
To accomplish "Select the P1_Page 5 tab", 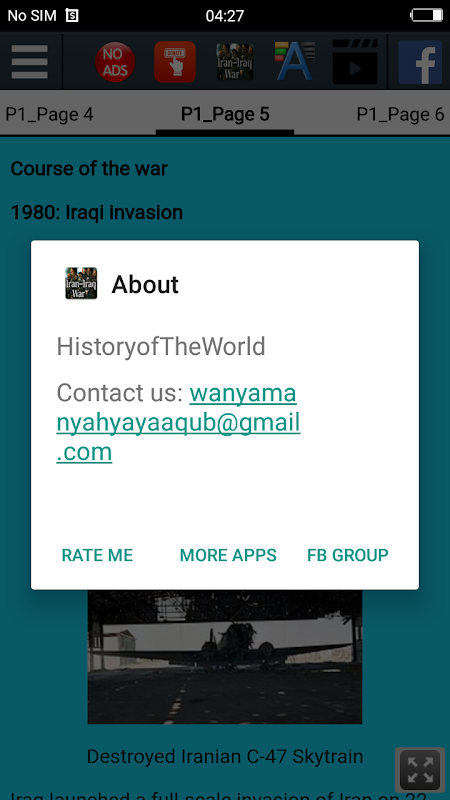I will click(x=225, y=114).
